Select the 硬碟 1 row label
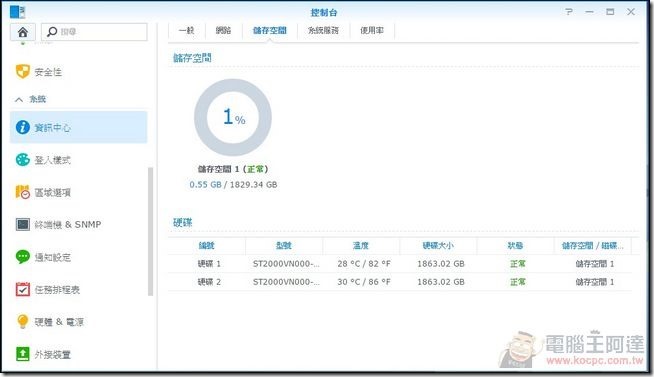This screenshot has height=377, width=654. pyautogui.click(x=209, y=264)
